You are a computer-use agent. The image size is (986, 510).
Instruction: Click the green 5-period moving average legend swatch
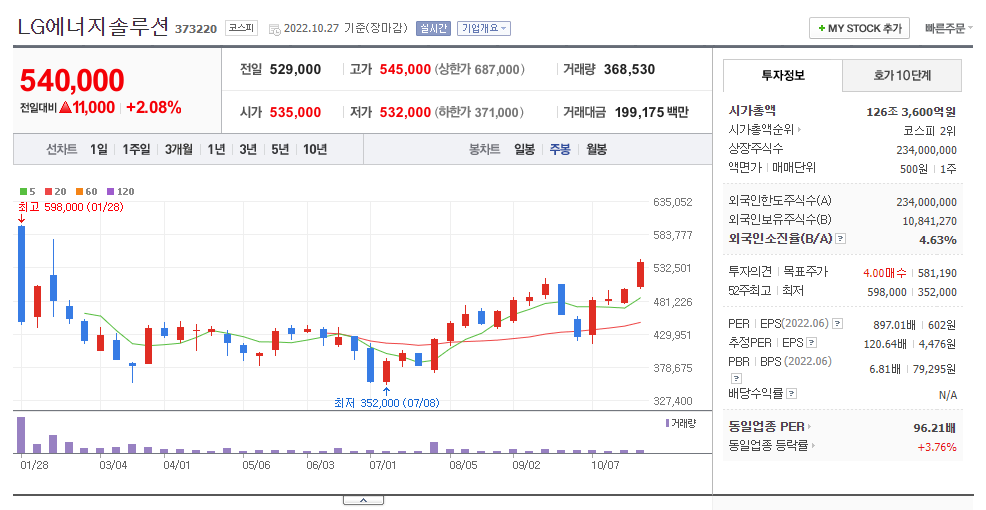point(23,192)
